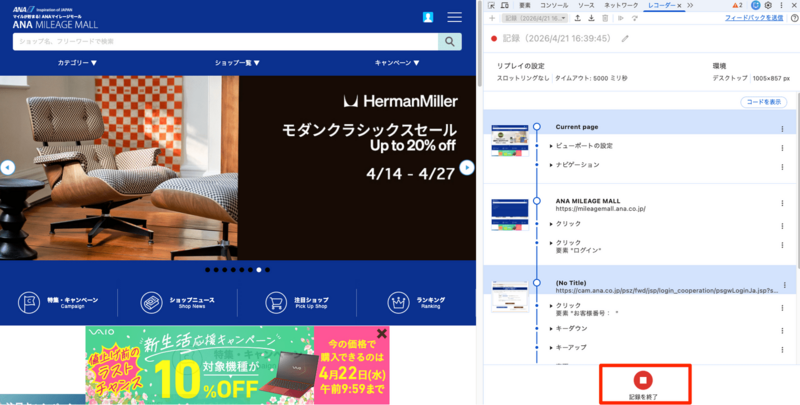Viewport: 800px width, 405px height.
Task: Open the フィードバックを送信 link
Action: 754,18
